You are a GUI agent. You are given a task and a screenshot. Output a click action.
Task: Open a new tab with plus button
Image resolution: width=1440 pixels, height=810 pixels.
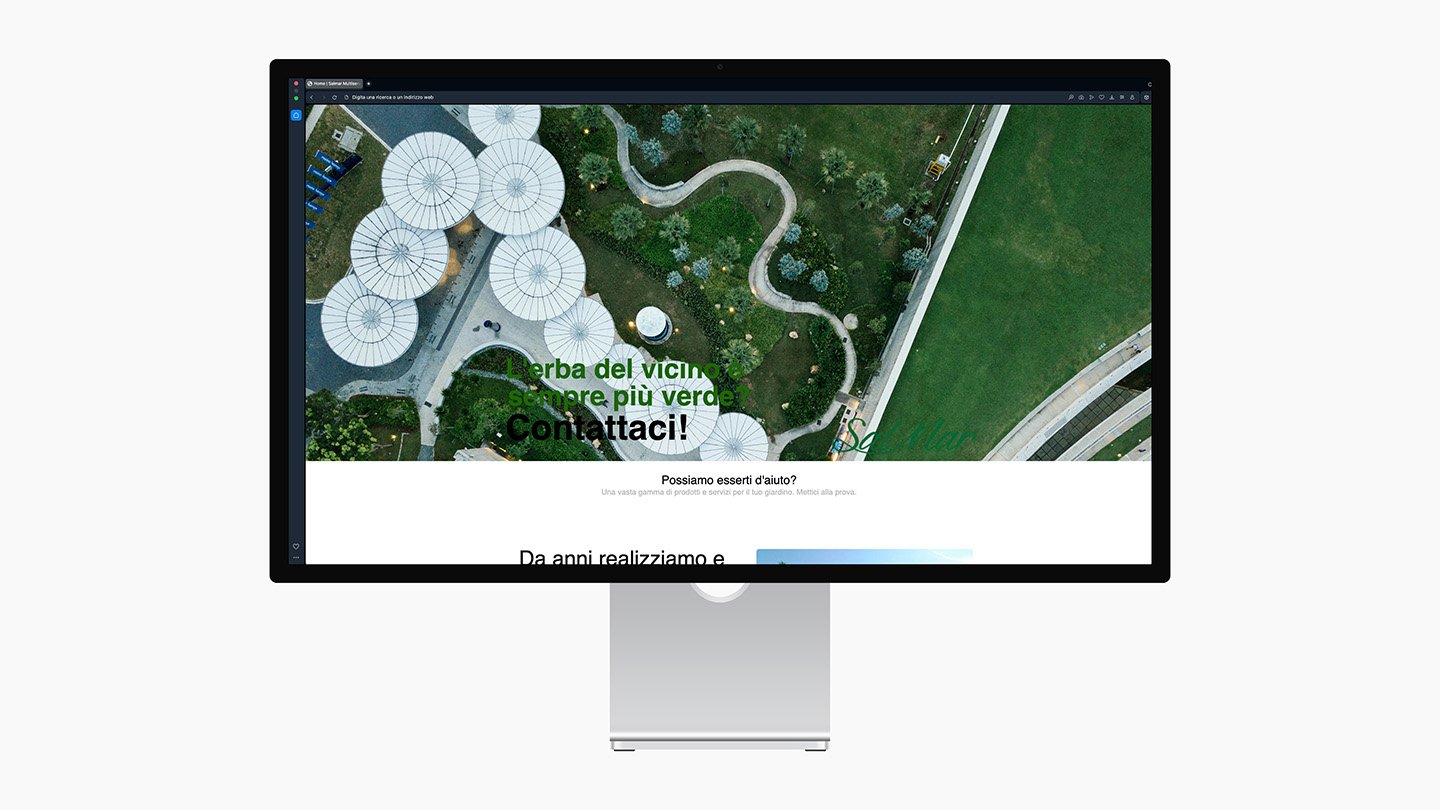pos(368,84)
